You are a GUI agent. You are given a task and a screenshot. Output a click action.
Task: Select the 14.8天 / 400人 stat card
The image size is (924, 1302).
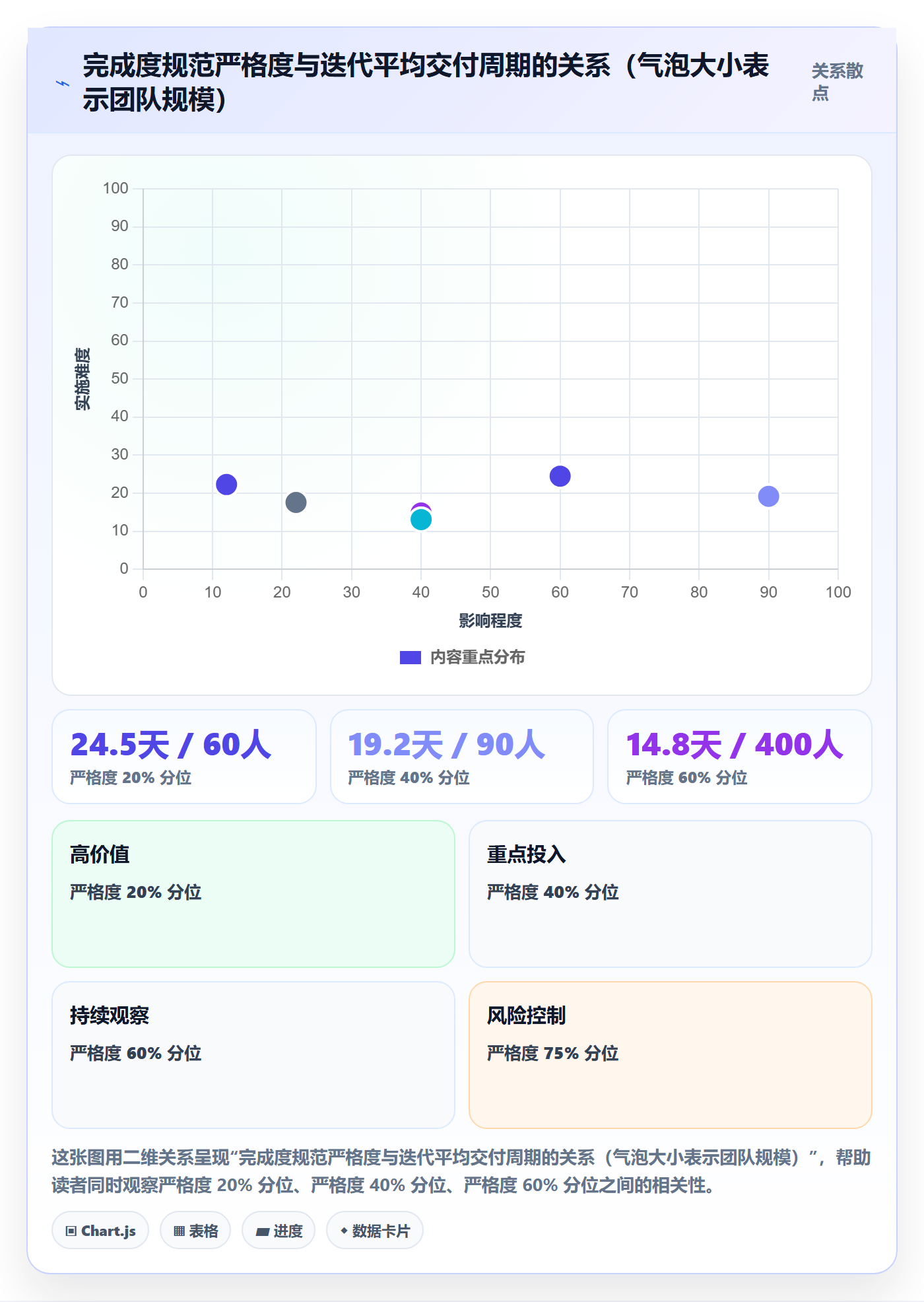tap(740, 757)
